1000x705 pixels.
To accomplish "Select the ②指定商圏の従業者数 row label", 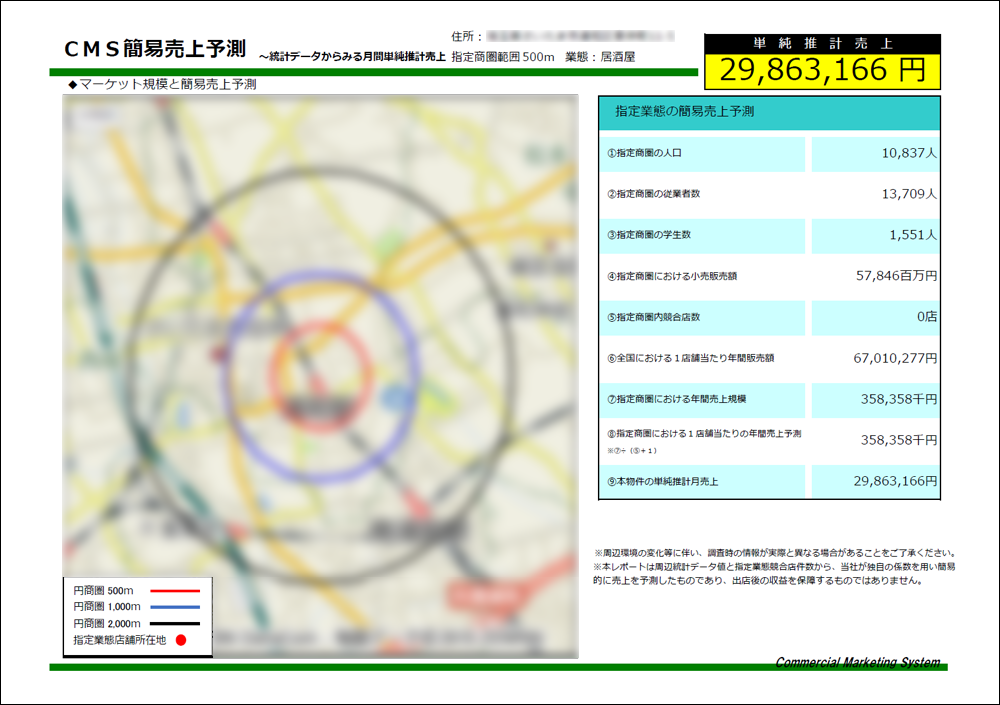I will pos(658,194).
